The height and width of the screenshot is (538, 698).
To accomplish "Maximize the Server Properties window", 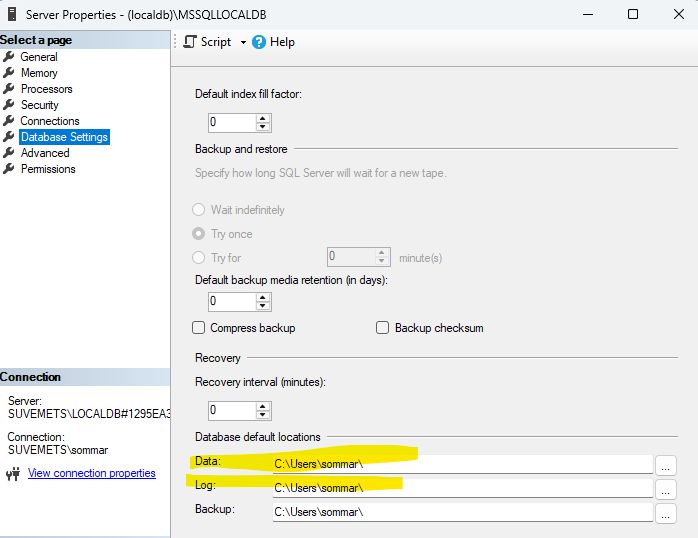I will click(x=633, y=14).
